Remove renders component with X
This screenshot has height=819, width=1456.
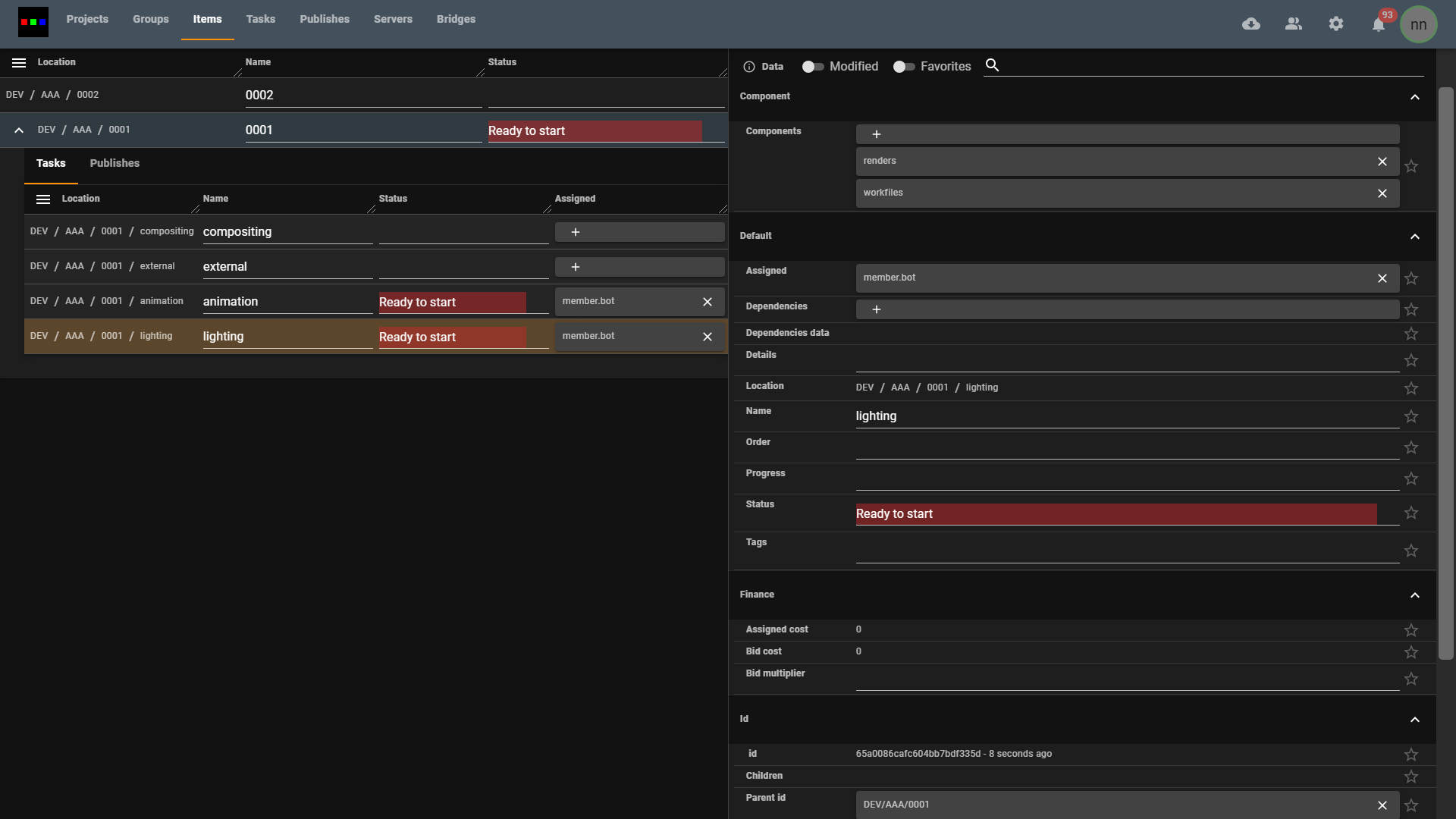point(1382,162)
